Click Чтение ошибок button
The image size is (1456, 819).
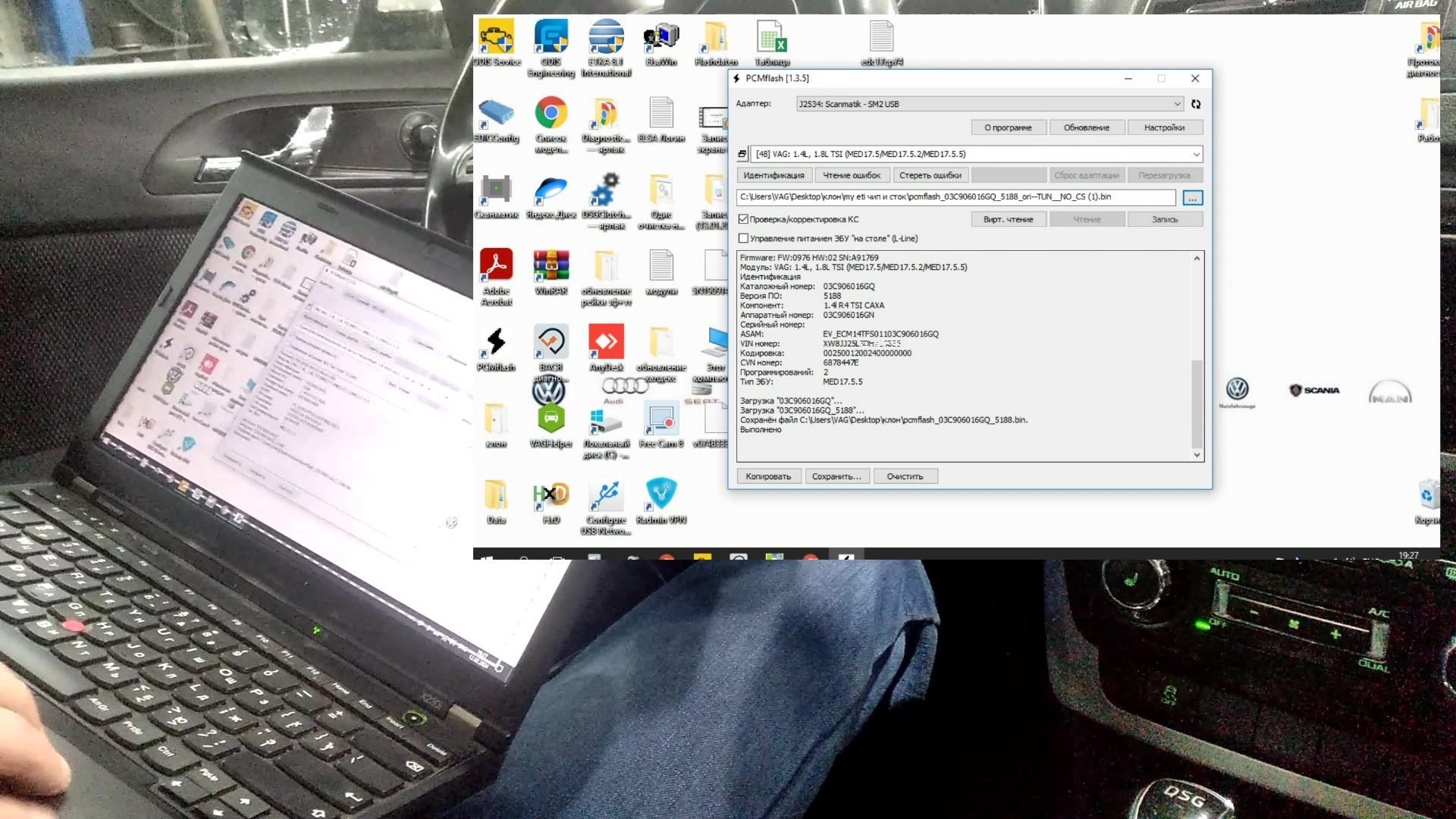(x=852, y=175)
